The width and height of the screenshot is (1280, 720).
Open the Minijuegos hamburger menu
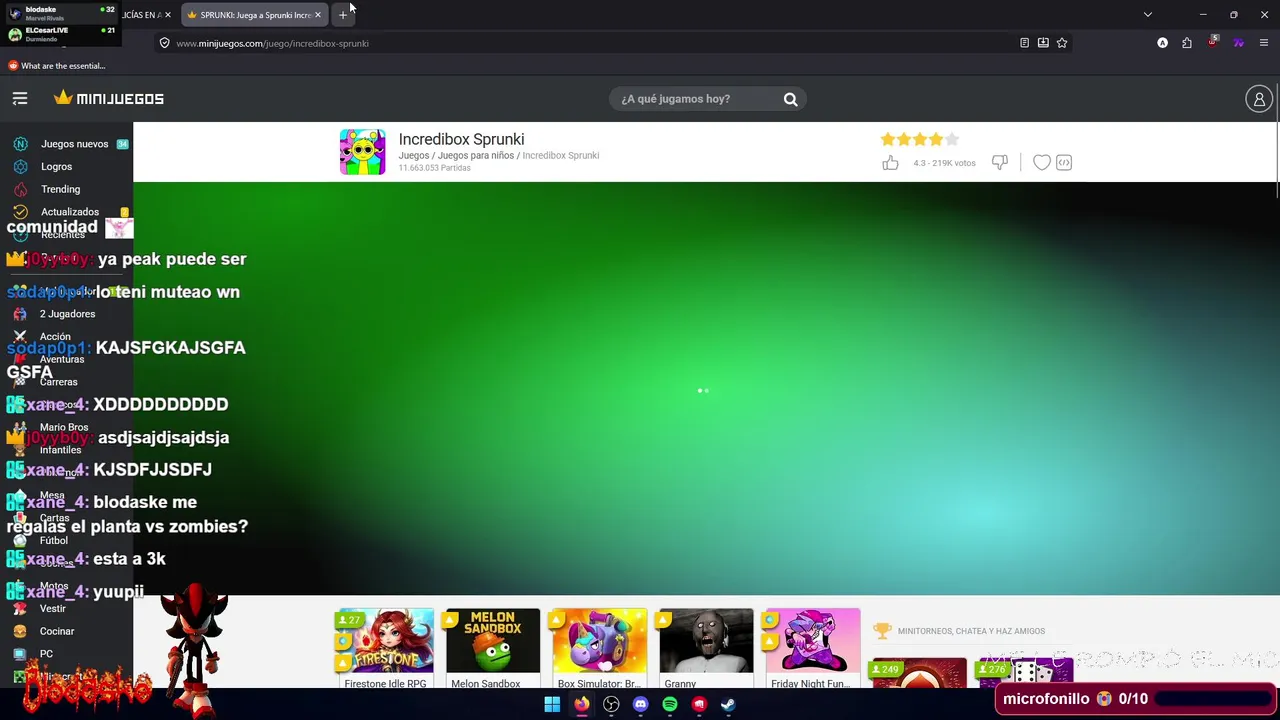coord(20,98)
